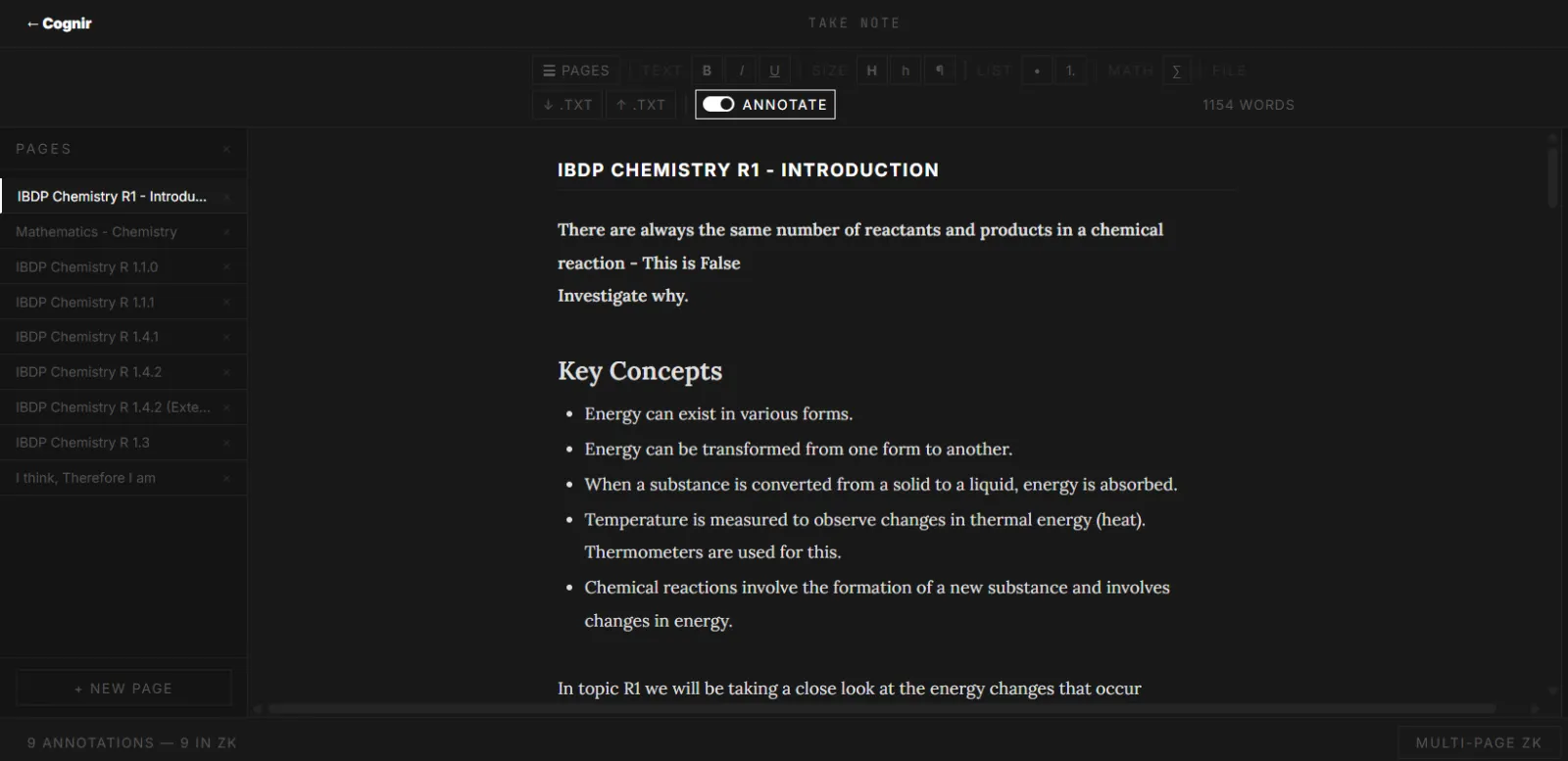Viewport: 1568px width, 761px height.
Task: Click the note title IBDP CHEMISTRY R1 - INTRODUCTION
Action: tap(748, 170)
